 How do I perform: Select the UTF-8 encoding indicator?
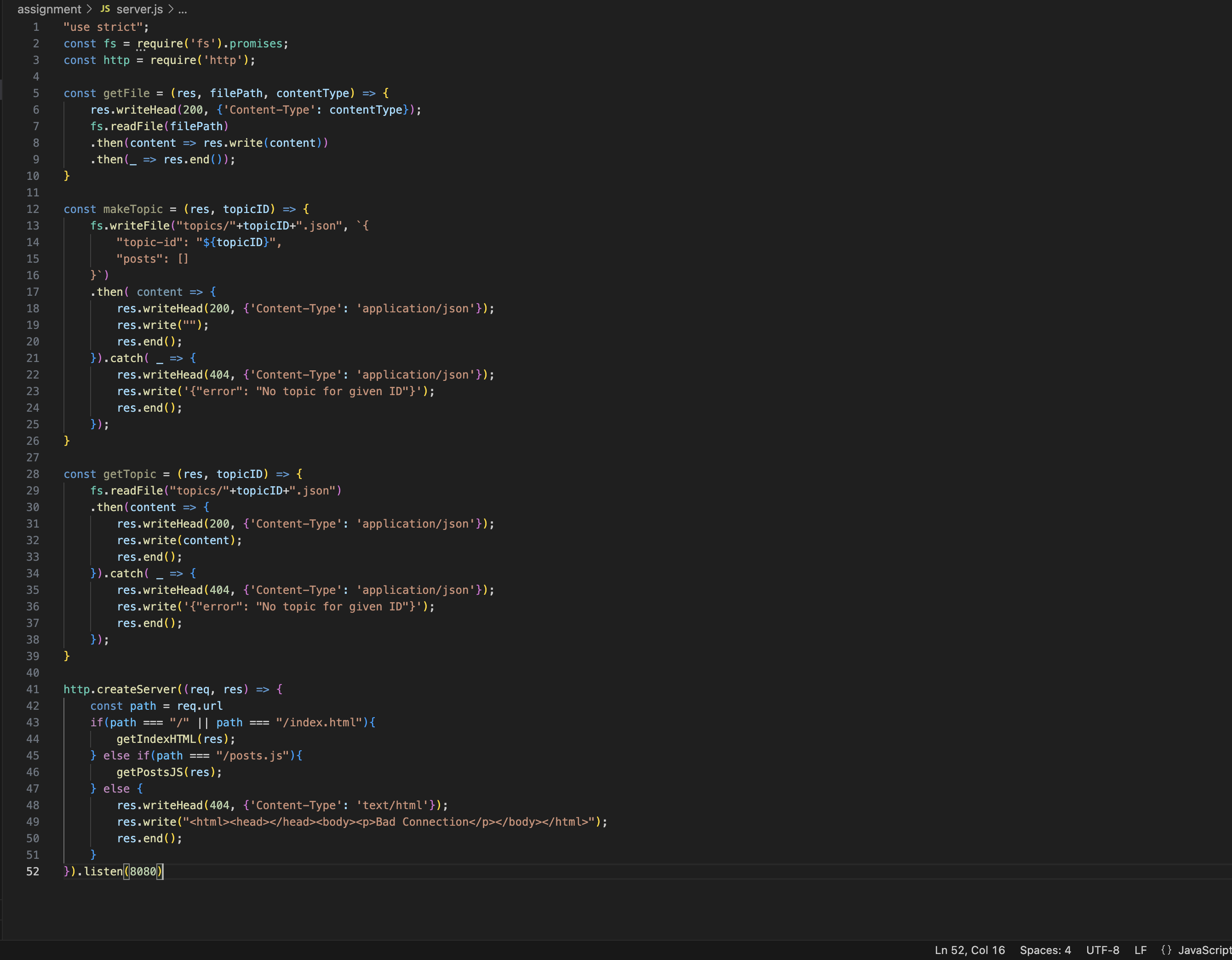pos(1102,950)
